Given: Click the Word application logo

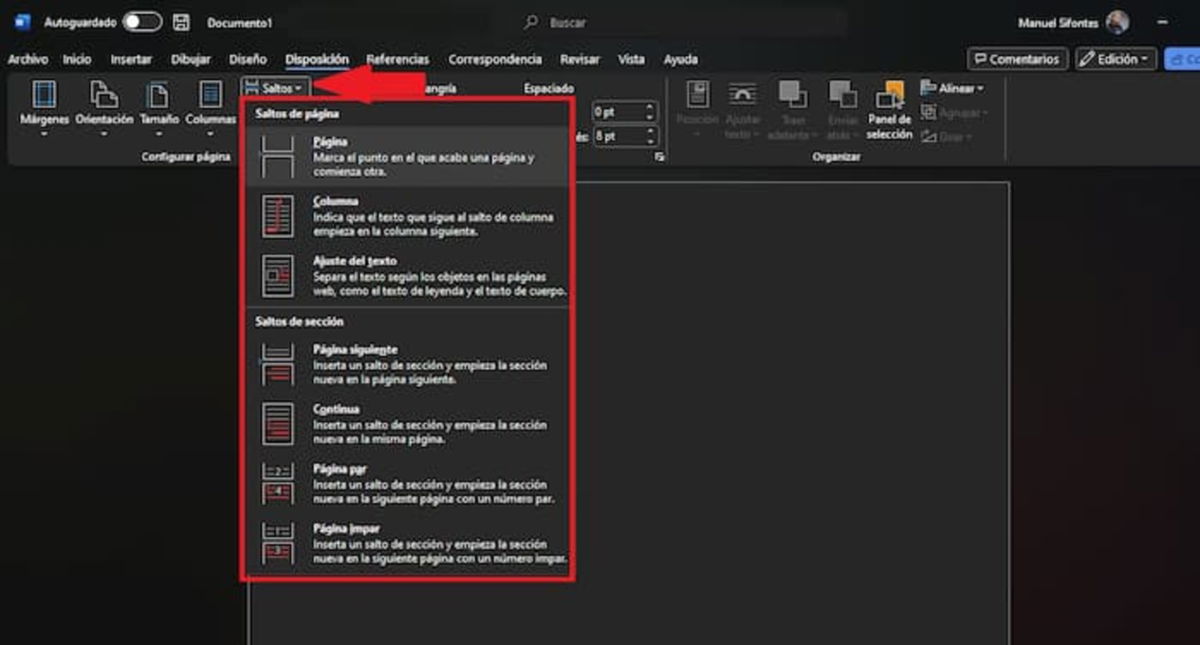Looking at the screenshot, I should pyautogui.click(x=22, y=22).
